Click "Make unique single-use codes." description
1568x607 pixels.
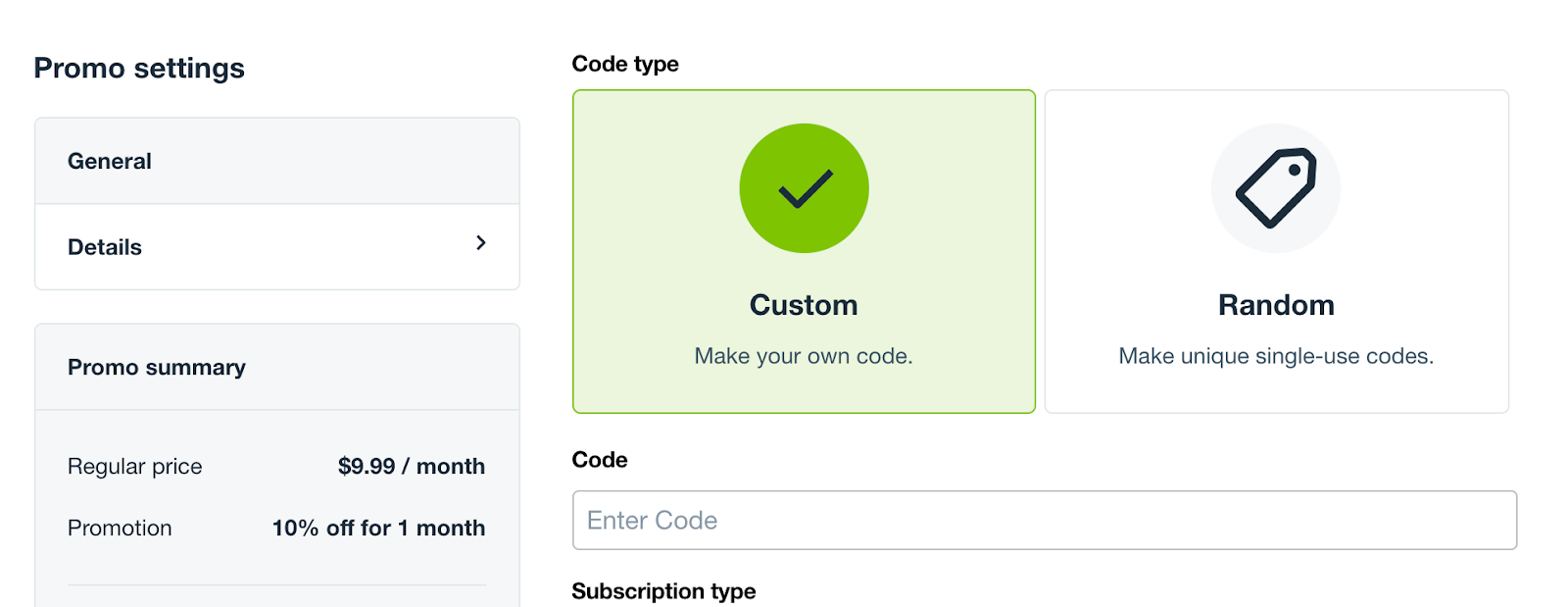click(x=1276, y=356)
